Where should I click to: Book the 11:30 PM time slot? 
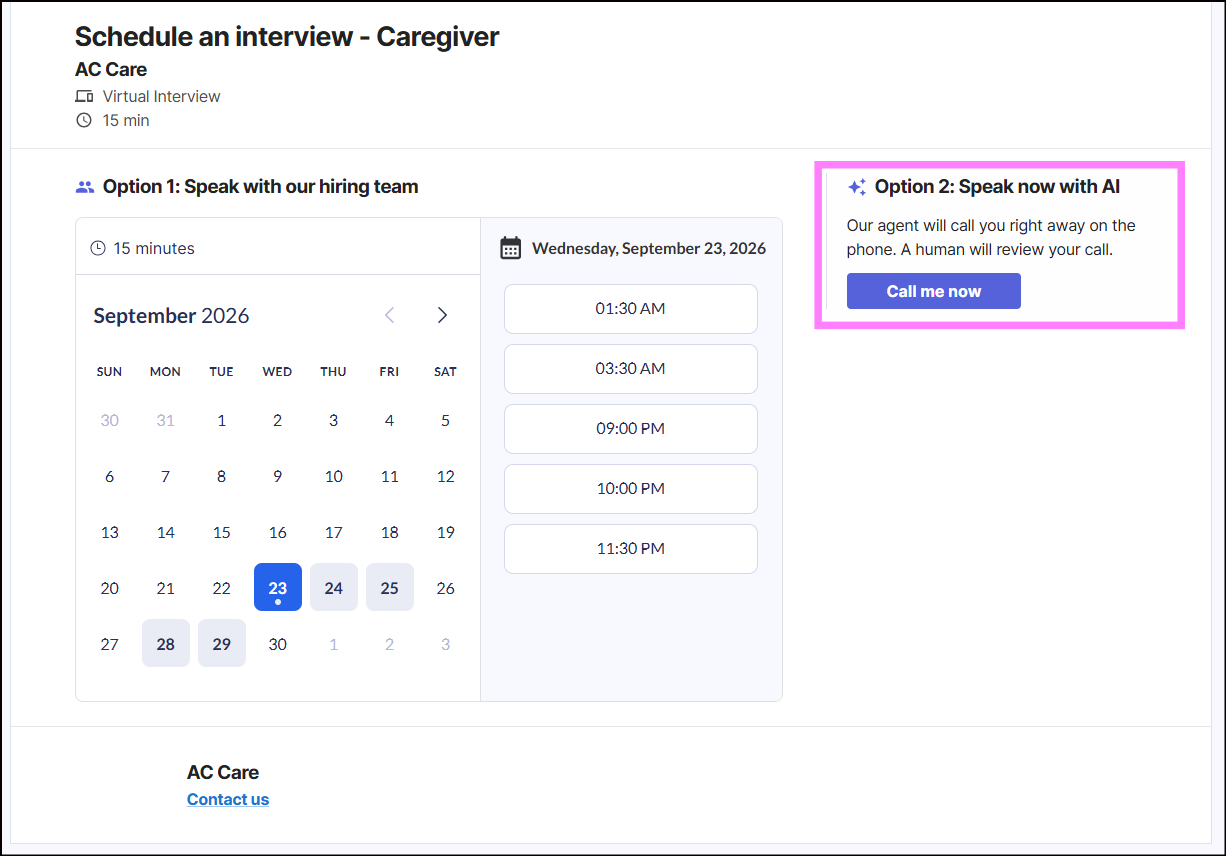631,549
